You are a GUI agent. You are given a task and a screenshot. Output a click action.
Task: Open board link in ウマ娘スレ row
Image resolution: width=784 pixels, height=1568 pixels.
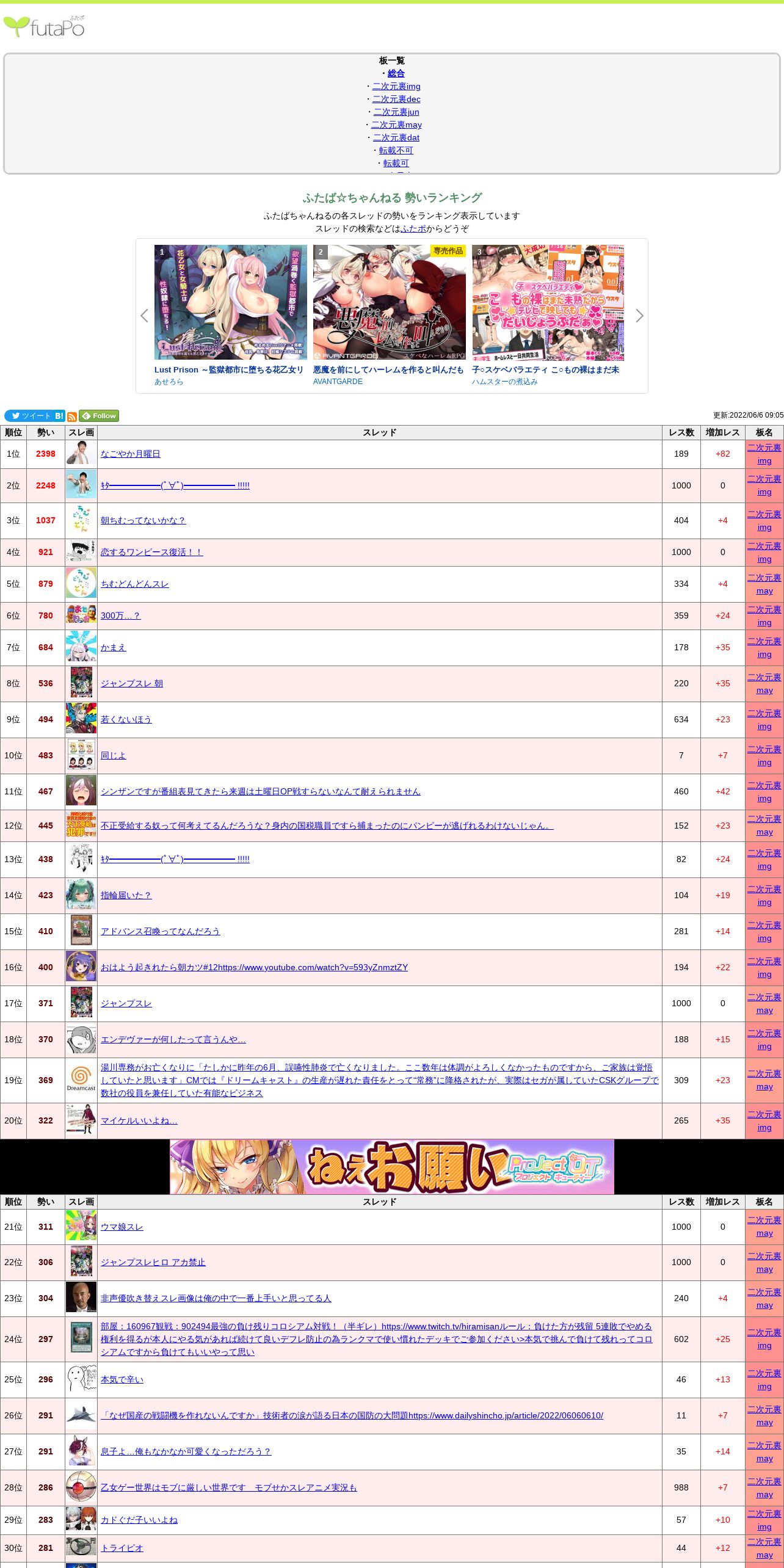(764, 1227)
